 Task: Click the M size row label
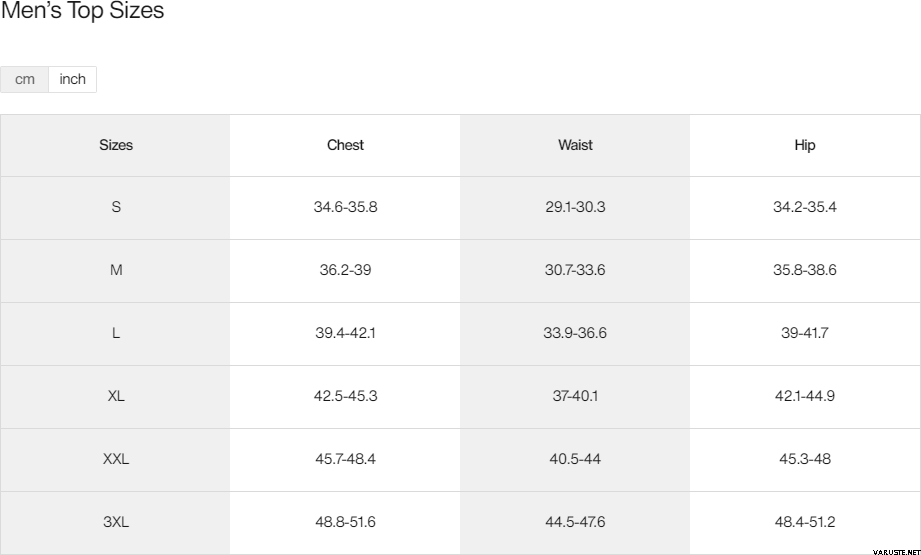pos(116,270)
